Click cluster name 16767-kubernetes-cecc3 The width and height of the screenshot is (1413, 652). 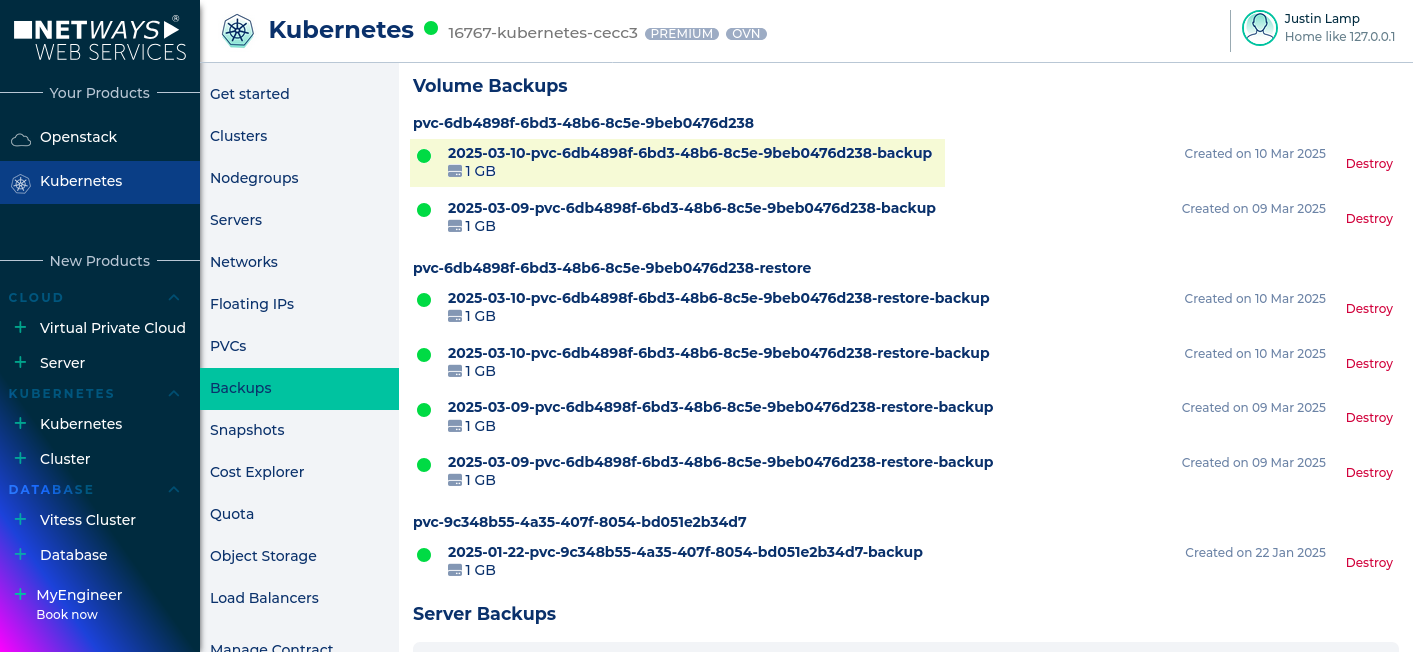(543, 33)
